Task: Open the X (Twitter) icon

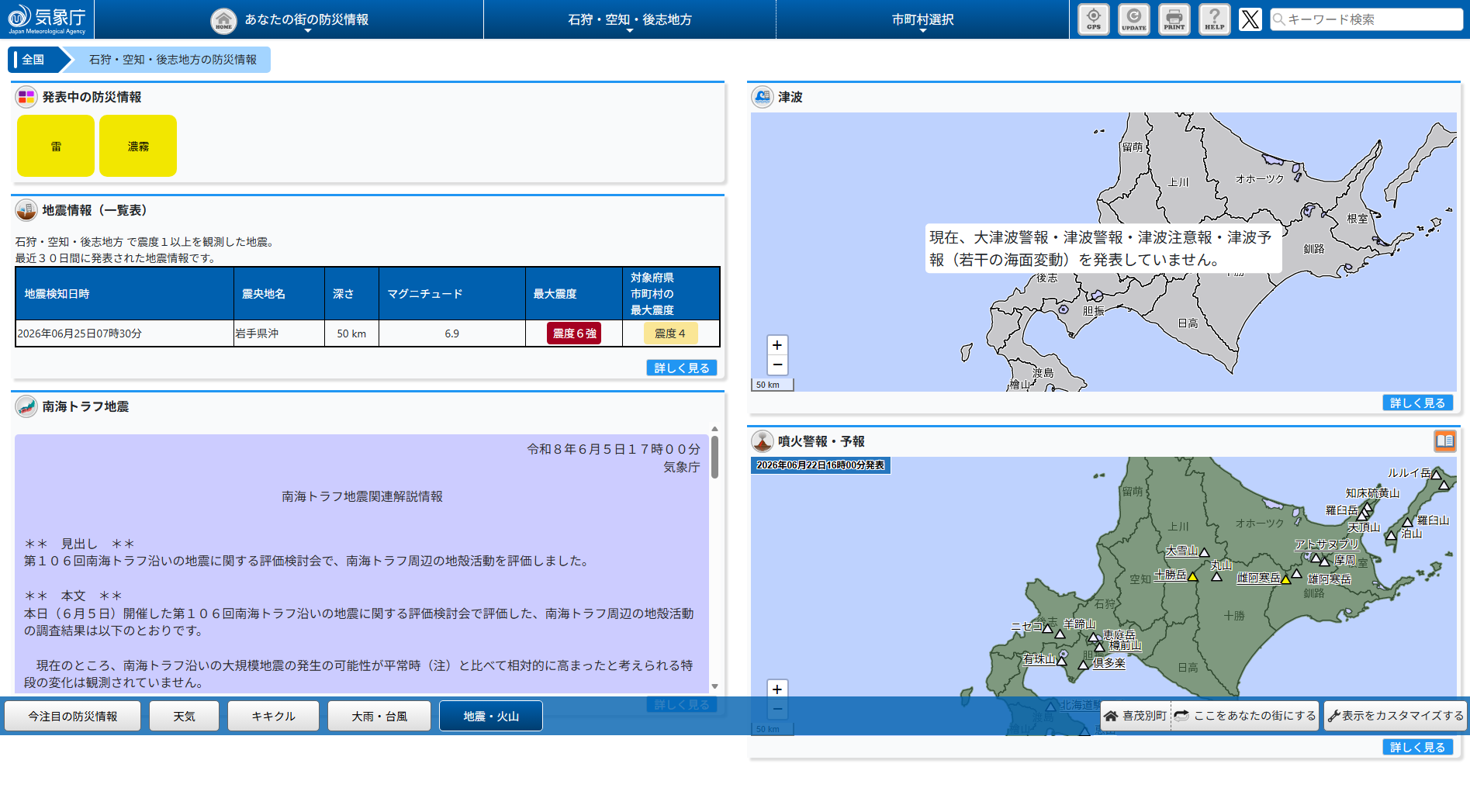Action: [1250, 19]
